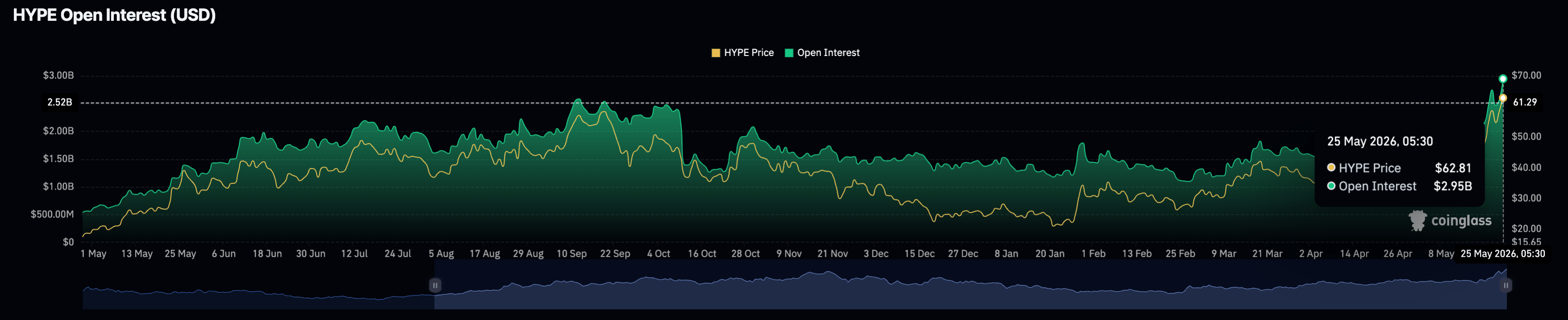Click the 28 Oct date label

click(x=745, y=254)
